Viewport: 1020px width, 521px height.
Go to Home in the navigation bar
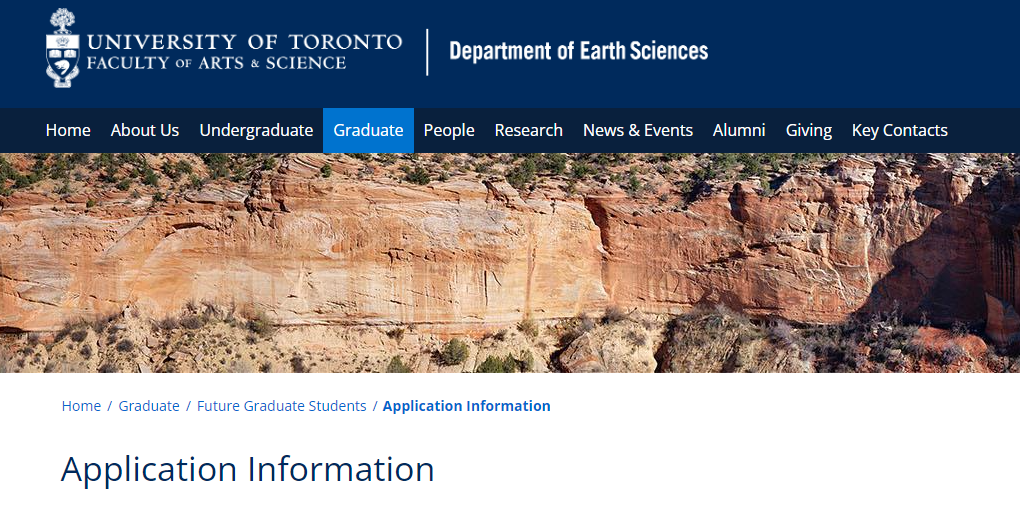click(68, 130)
